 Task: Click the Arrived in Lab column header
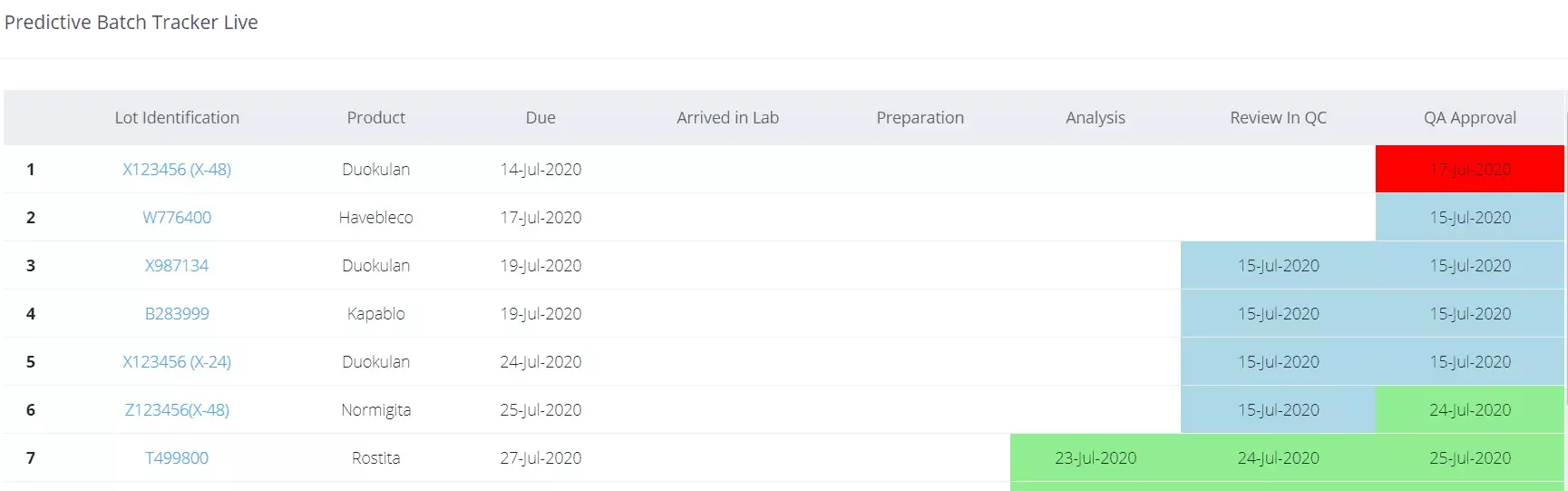[x=728, y=118]
